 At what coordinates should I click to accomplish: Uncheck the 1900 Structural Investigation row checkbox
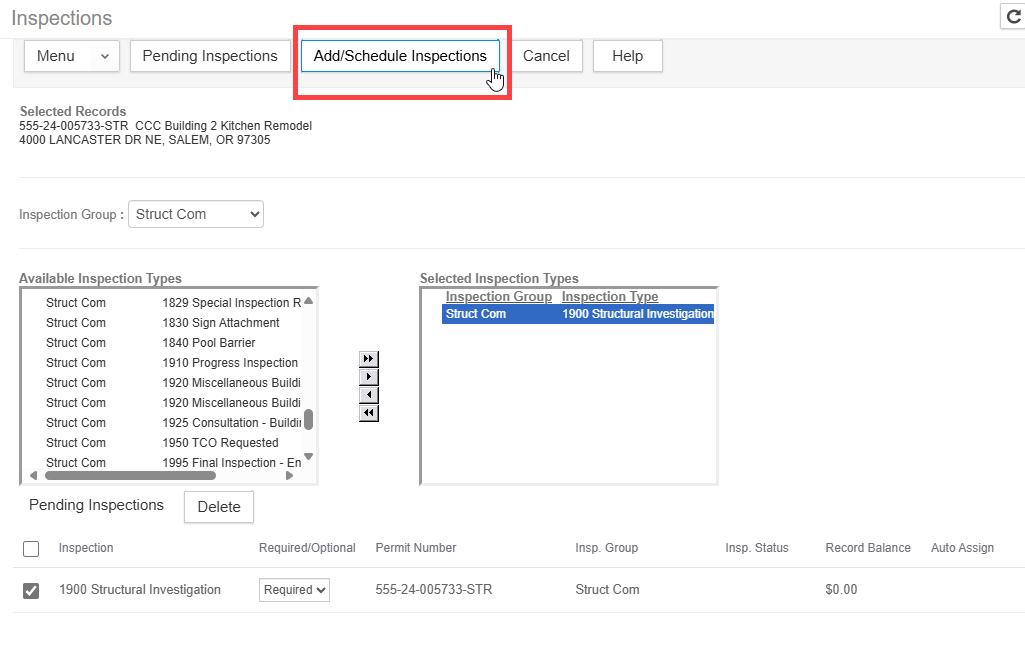tap(31, 591)
